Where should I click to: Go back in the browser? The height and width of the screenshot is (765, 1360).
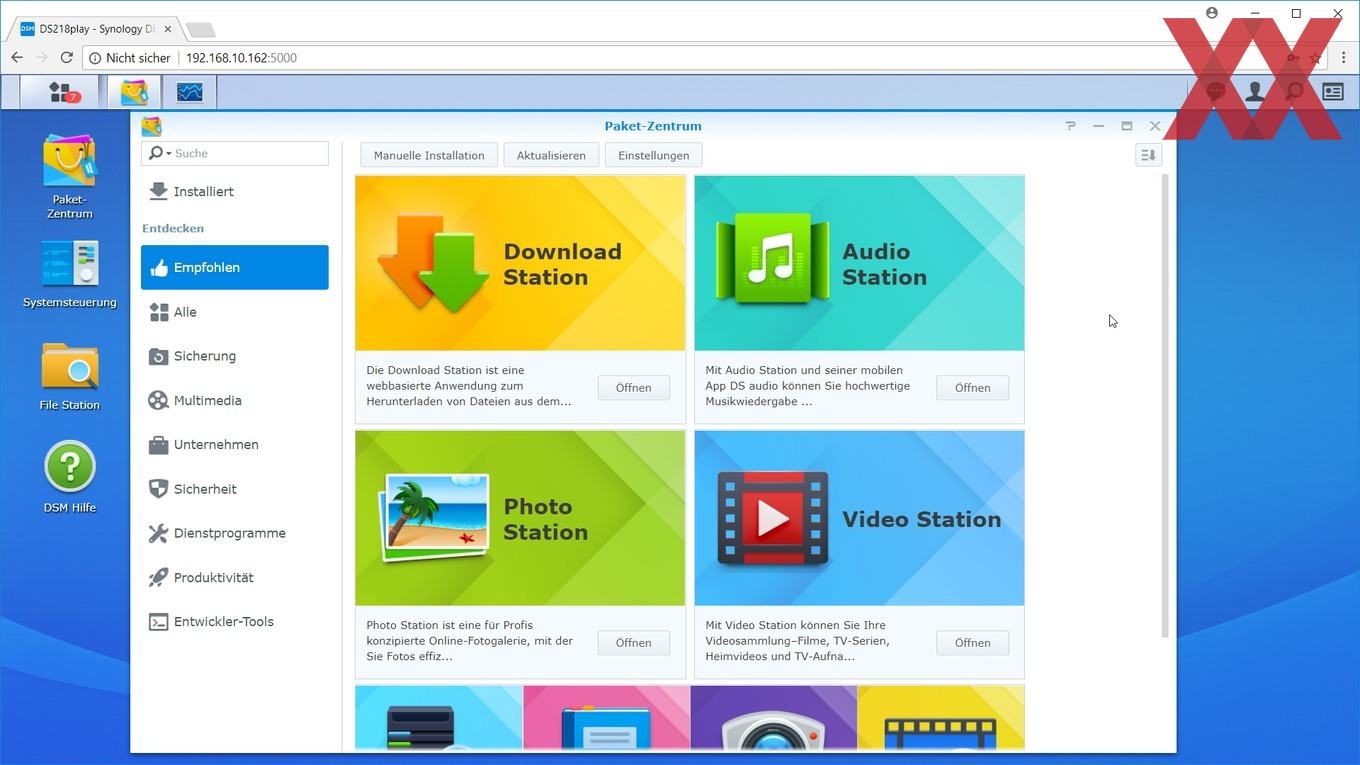pos(17,58)
